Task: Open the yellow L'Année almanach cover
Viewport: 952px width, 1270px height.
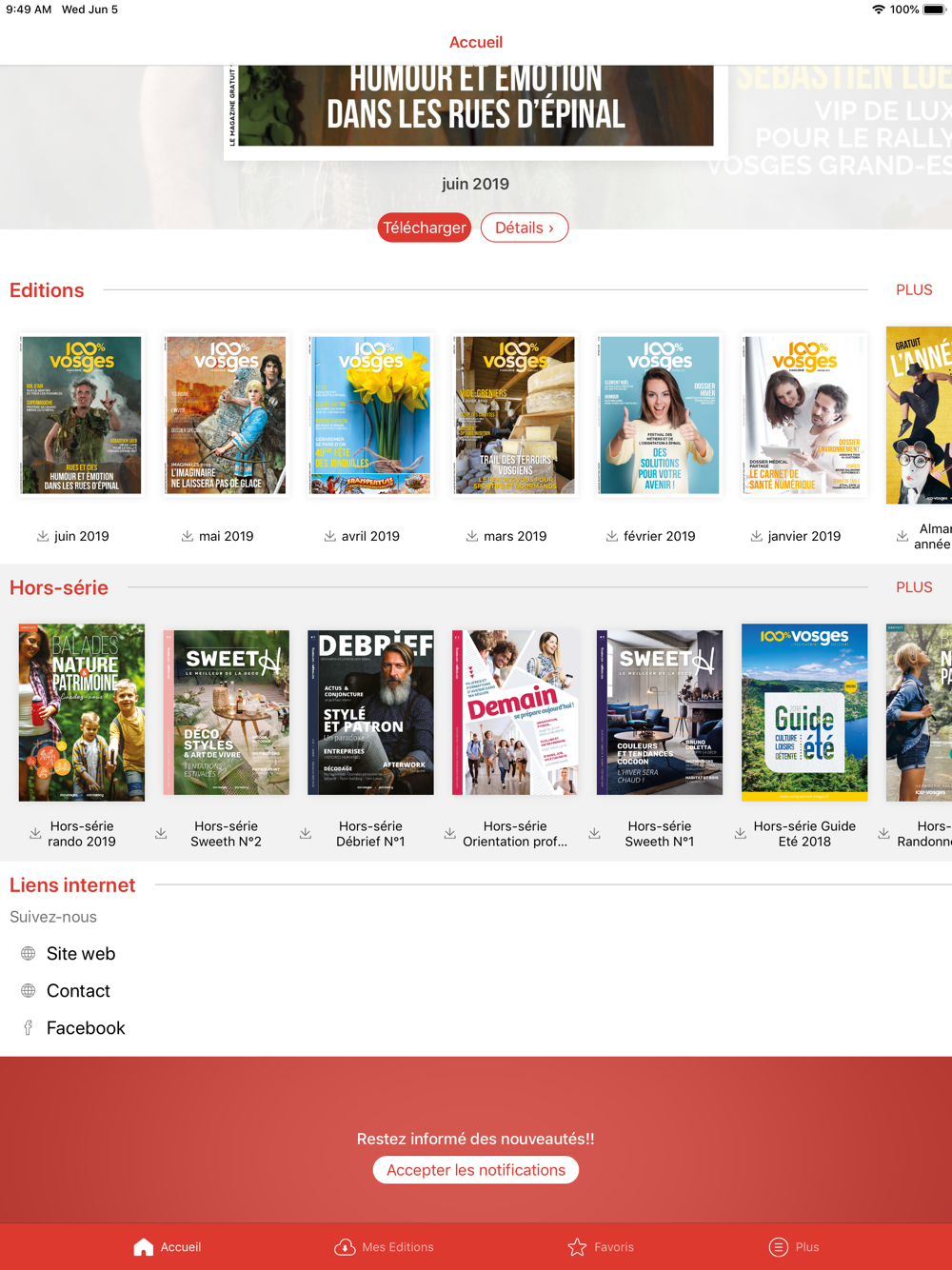Action: pos(919,415)
